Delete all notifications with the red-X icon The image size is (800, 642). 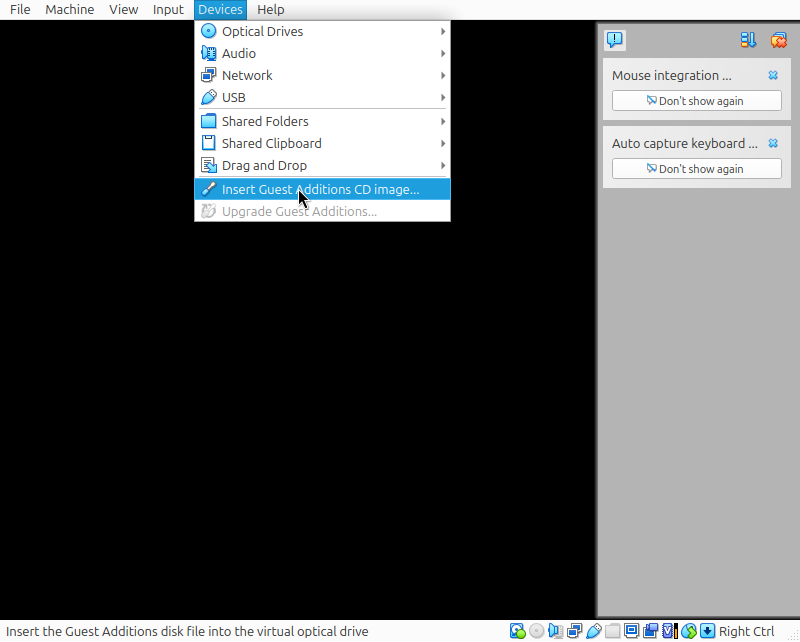778,40
